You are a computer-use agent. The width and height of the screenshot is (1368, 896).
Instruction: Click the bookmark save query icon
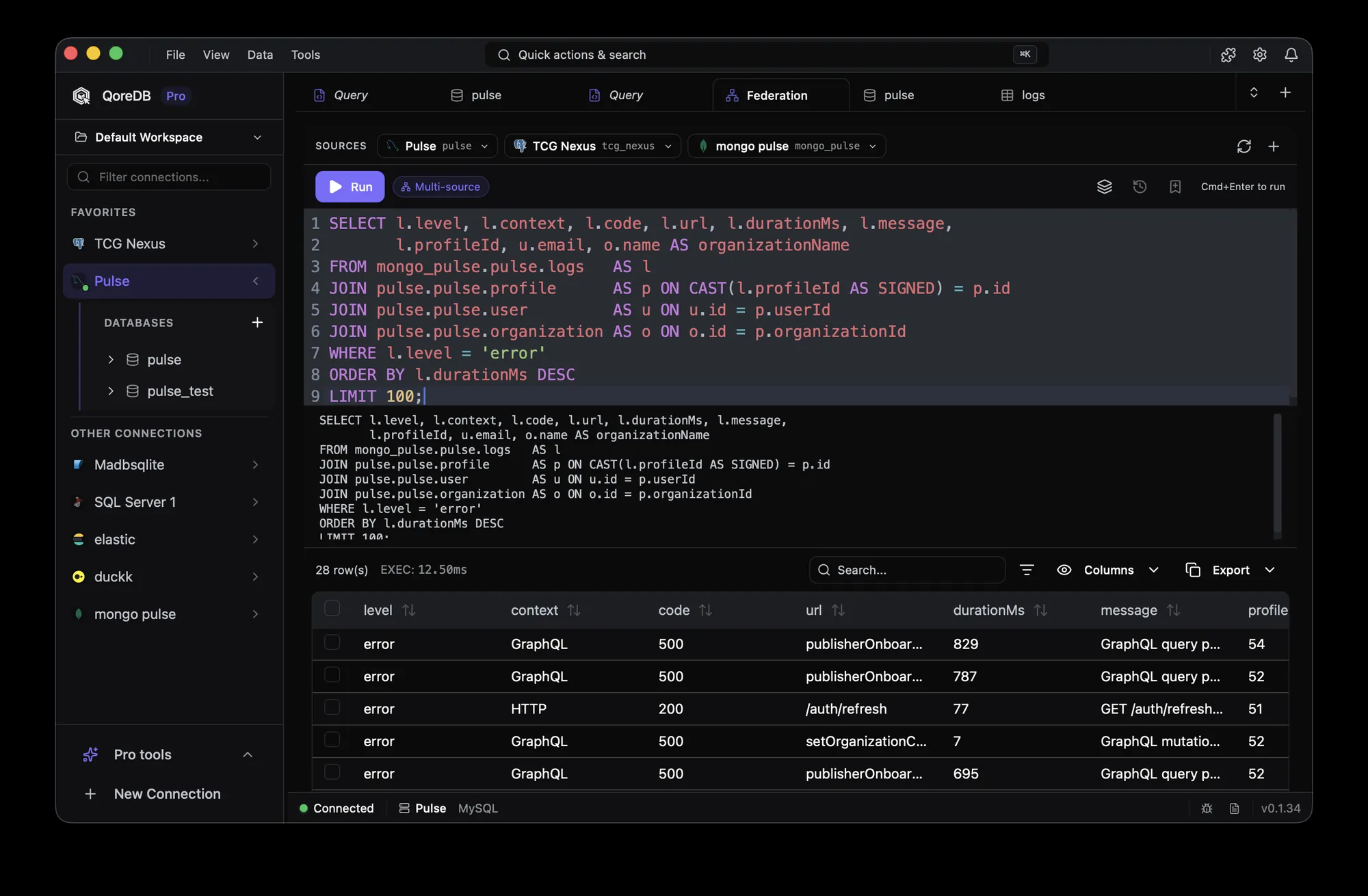(1175, 186)
